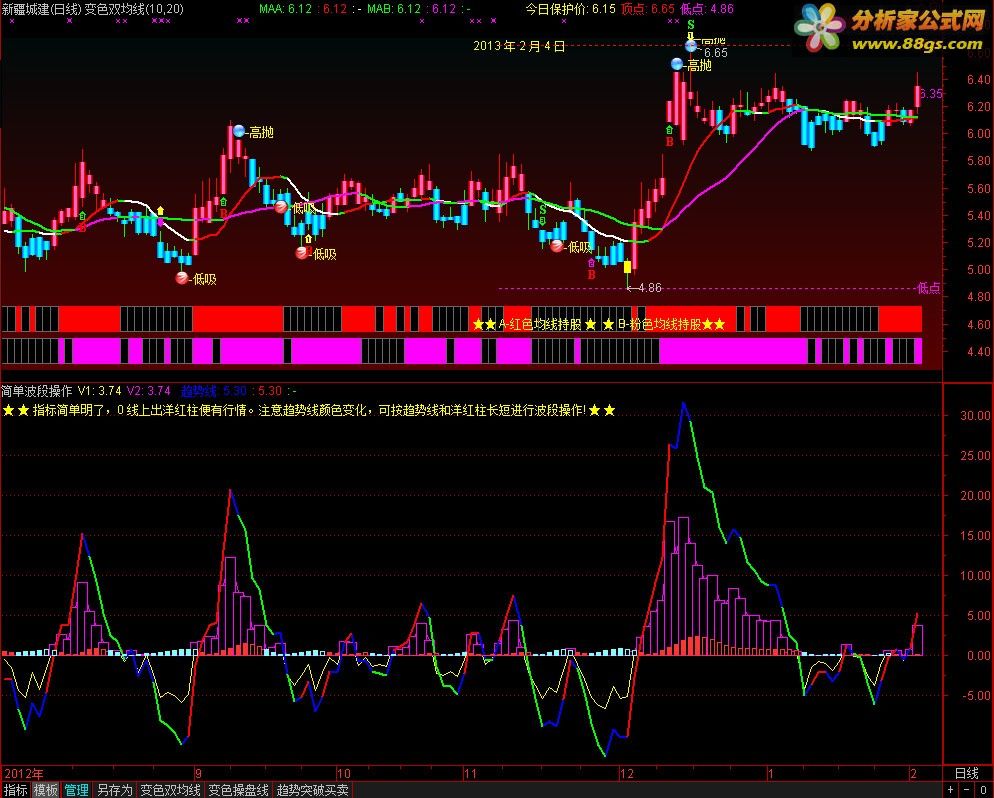Select the 变色双均线 indicator tab
The height and width of the screenshot is (798, 994).
click(x=170, y=790)
